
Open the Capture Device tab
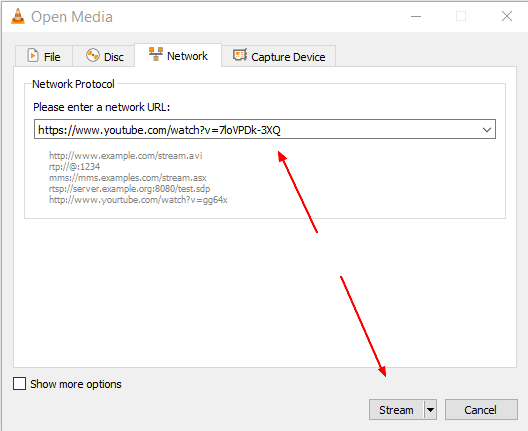tap(279, 56)
